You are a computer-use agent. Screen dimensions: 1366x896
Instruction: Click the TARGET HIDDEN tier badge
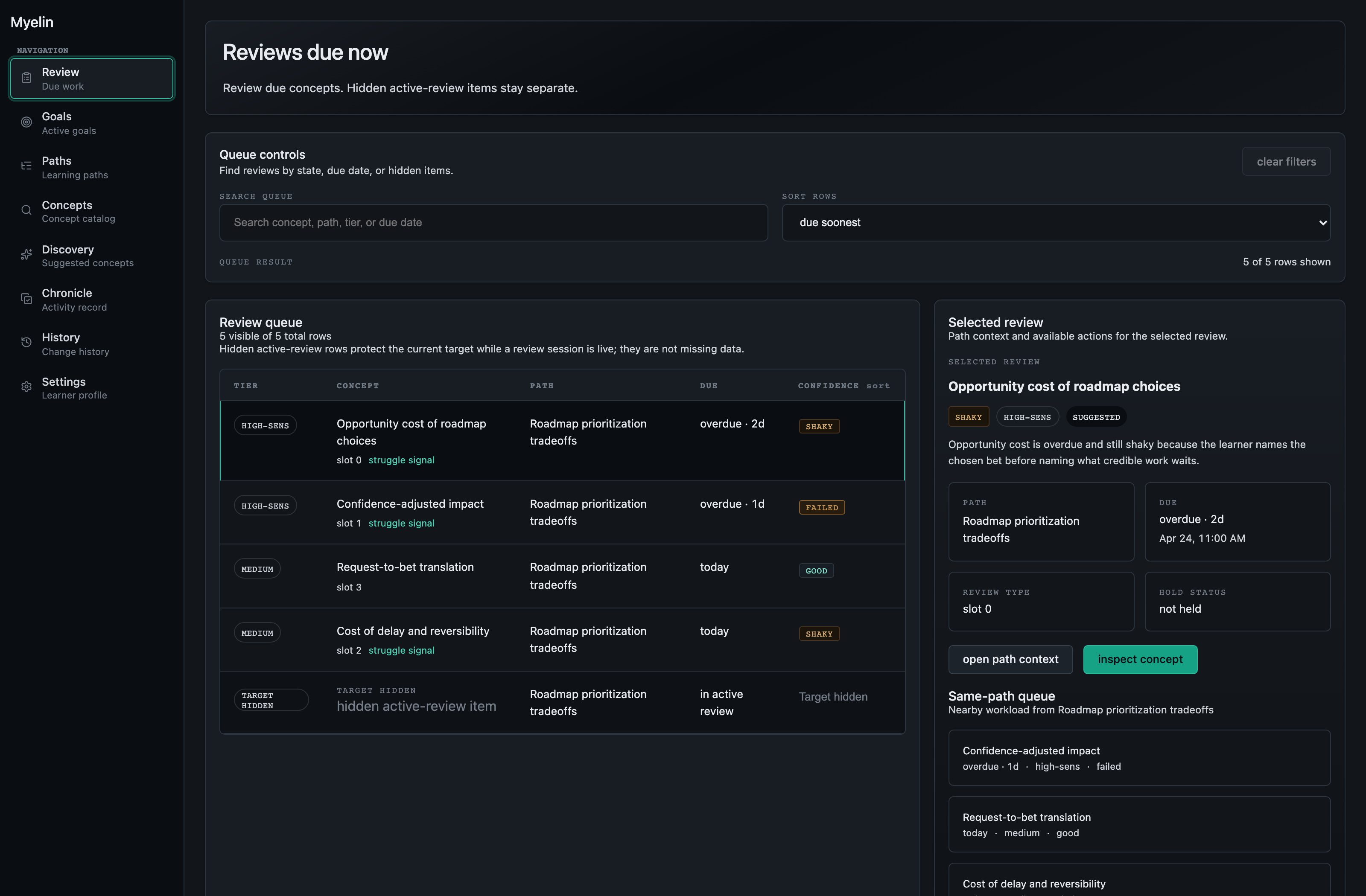271,701
